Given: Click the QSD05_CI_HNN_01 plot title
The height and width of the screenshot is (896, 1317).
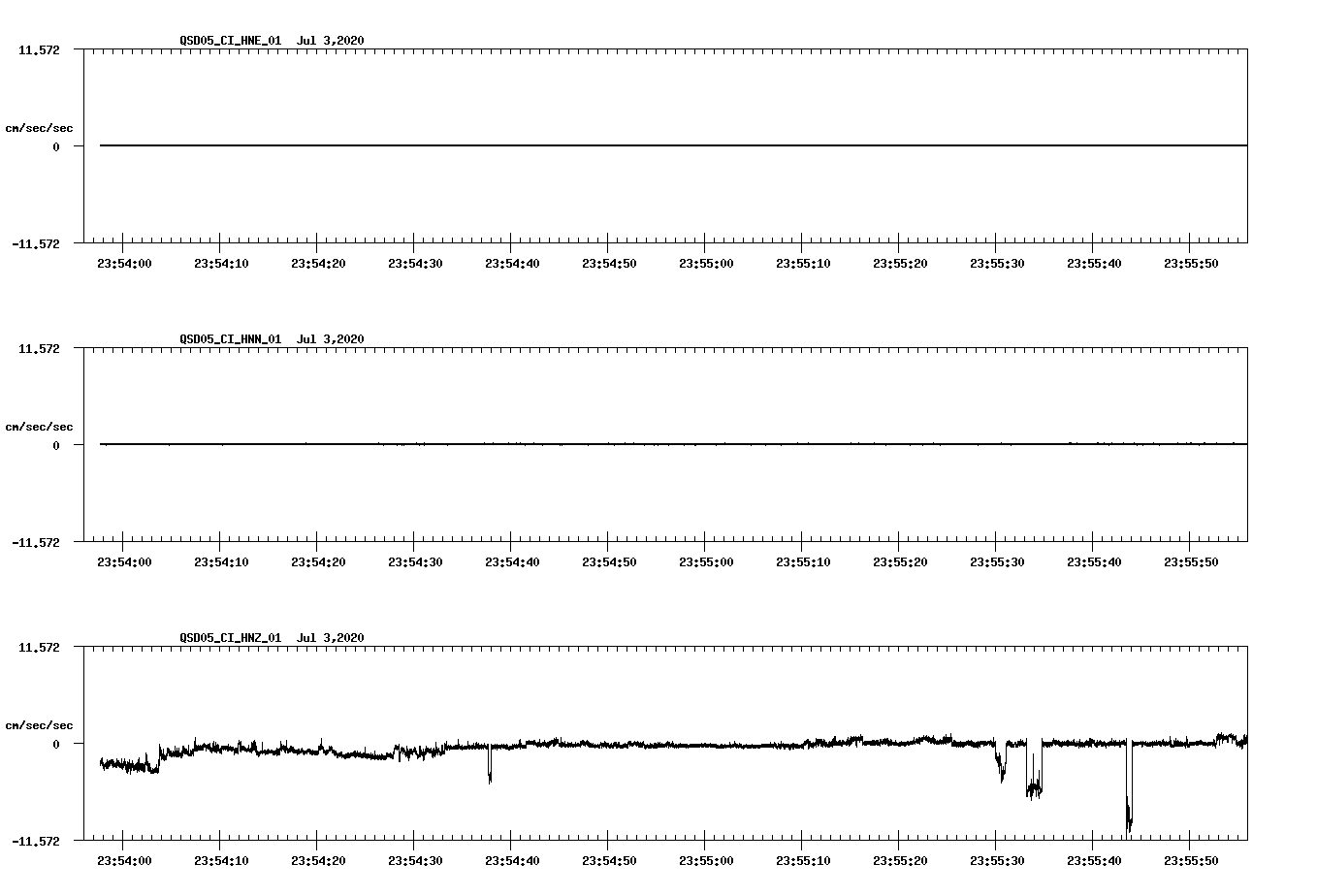Looking at the screenshot, I should pyautogui.click(x=272, y=338).
